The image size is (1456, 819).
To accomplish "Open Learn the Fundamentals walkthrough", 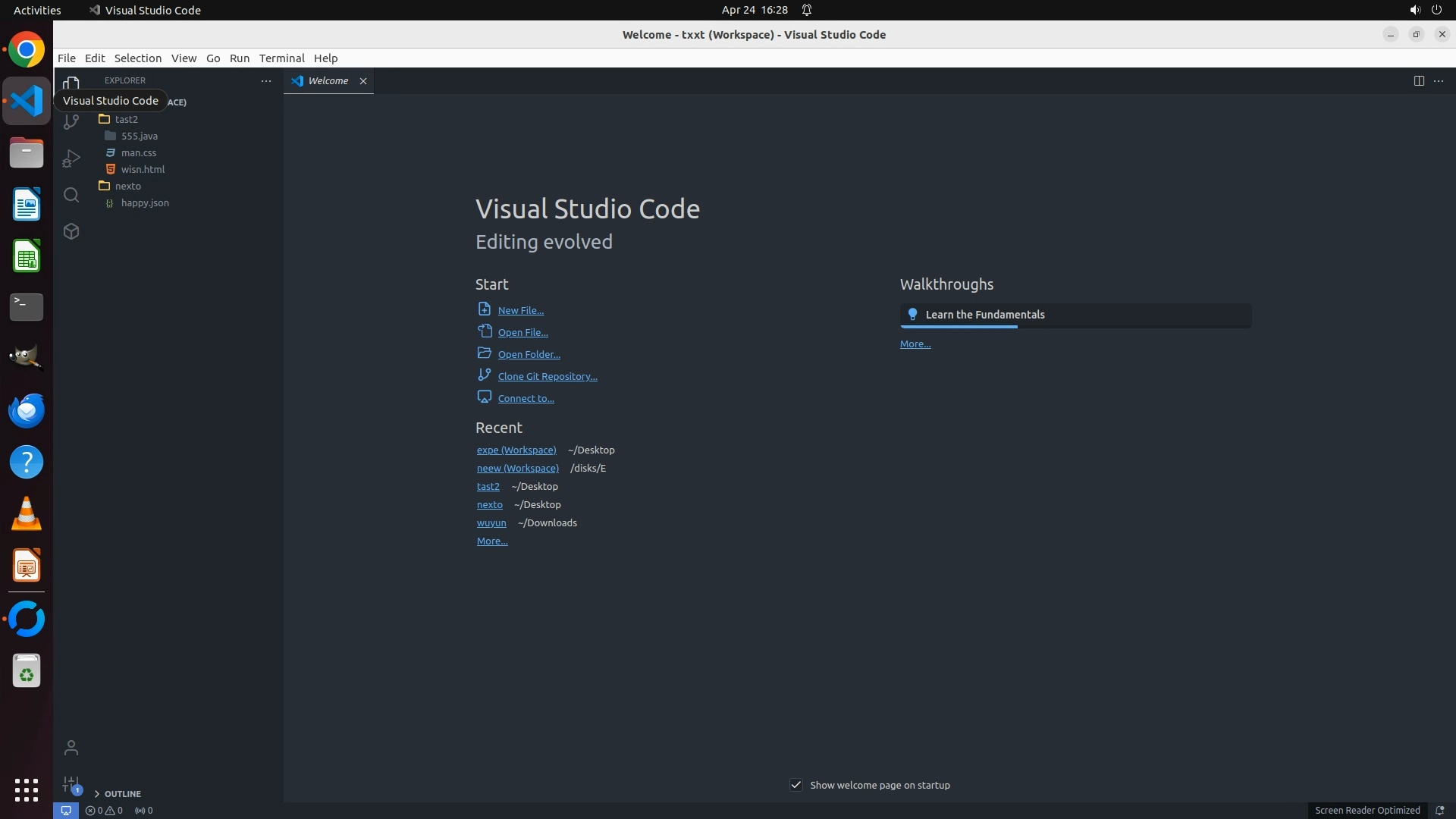I will click(984, 315).
